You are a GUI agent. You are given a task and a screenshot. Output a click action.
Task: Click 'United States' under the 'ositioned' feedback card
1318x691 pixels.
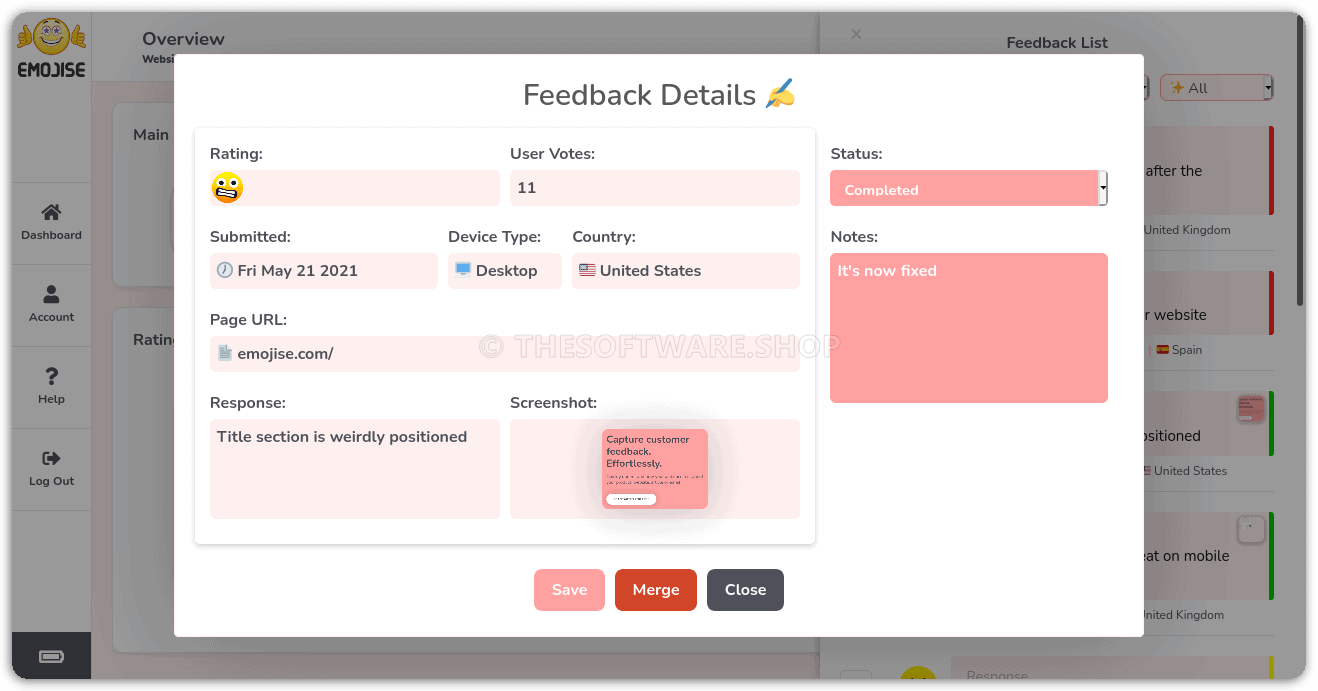(x=1190, y=471)
